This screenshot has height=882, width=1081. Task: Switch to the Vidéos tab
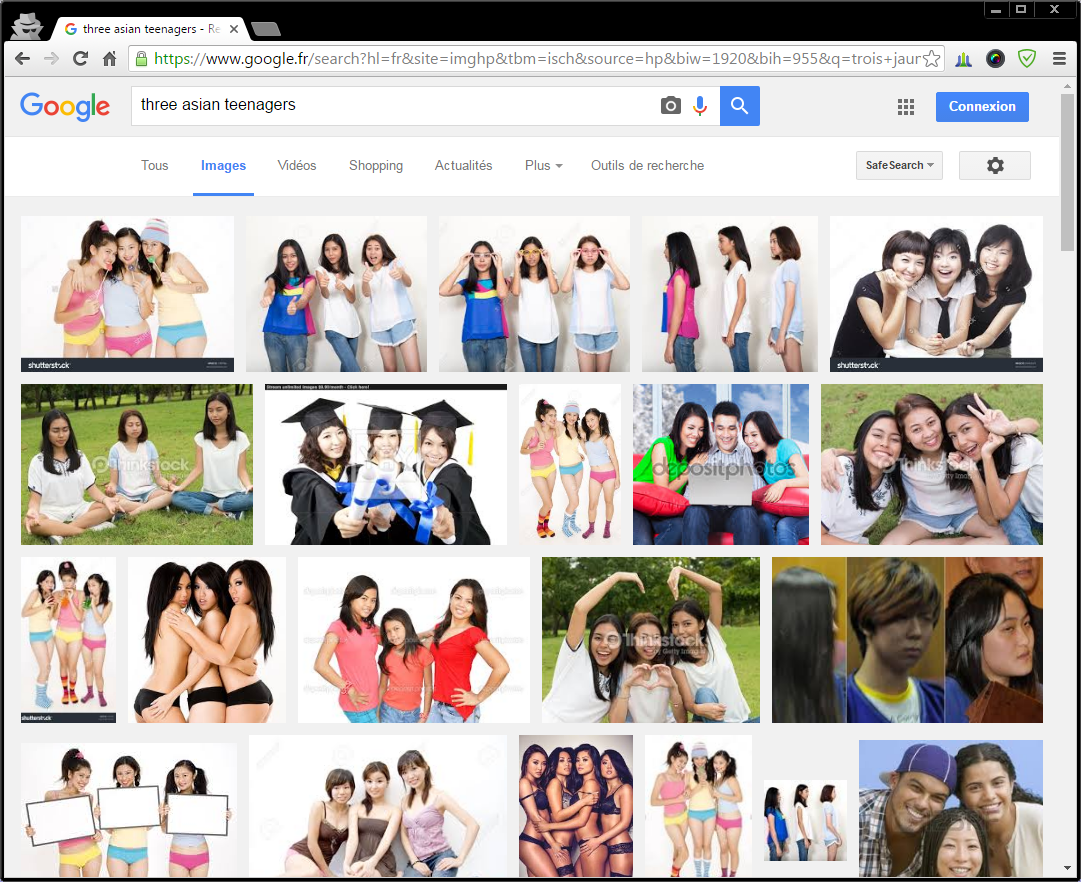point(297,166)
